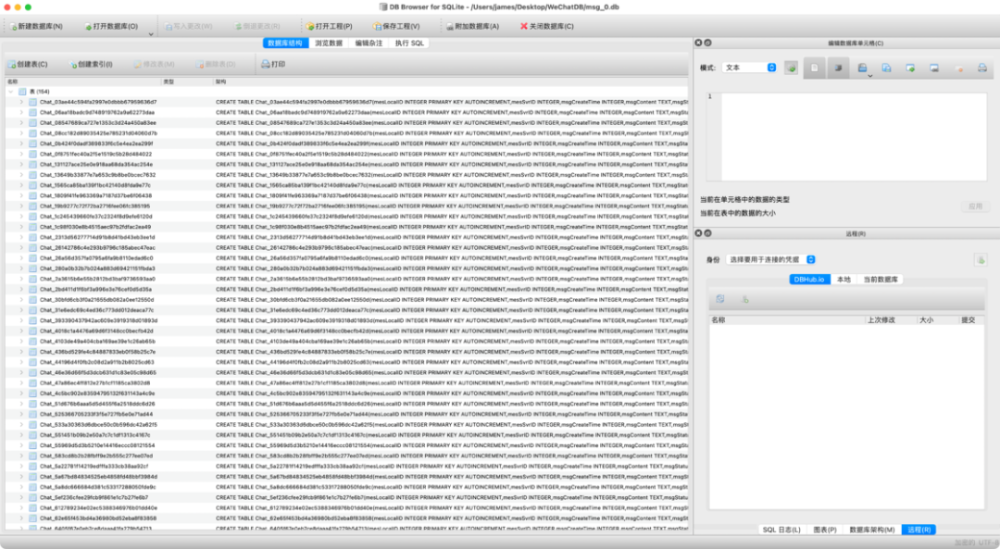Switch to the 执行 SQL tab
This screenshot has height=549, width=1000.
tap(409, 43)
